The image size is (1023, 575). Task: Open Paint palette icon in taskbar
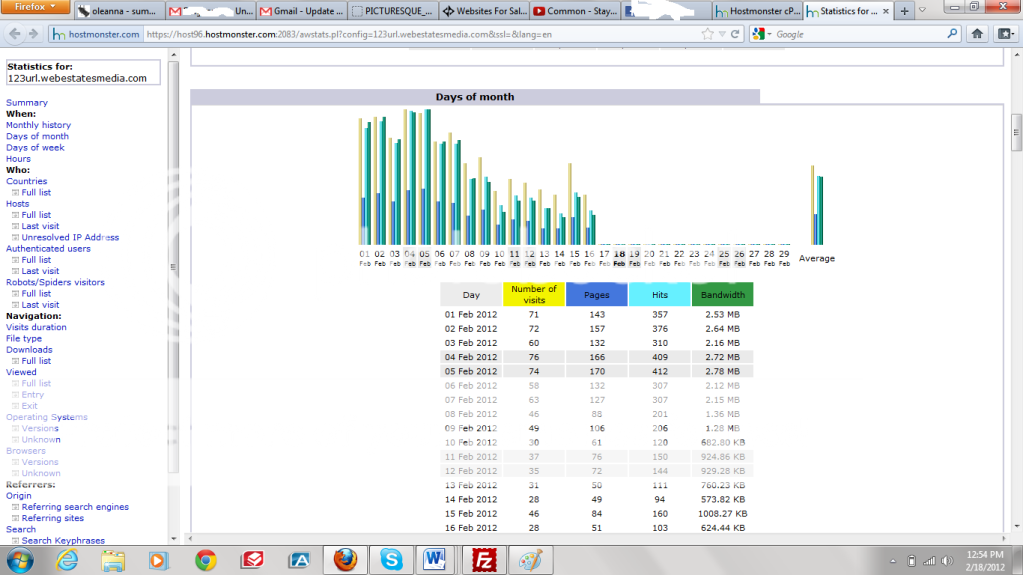pos(530,560)
